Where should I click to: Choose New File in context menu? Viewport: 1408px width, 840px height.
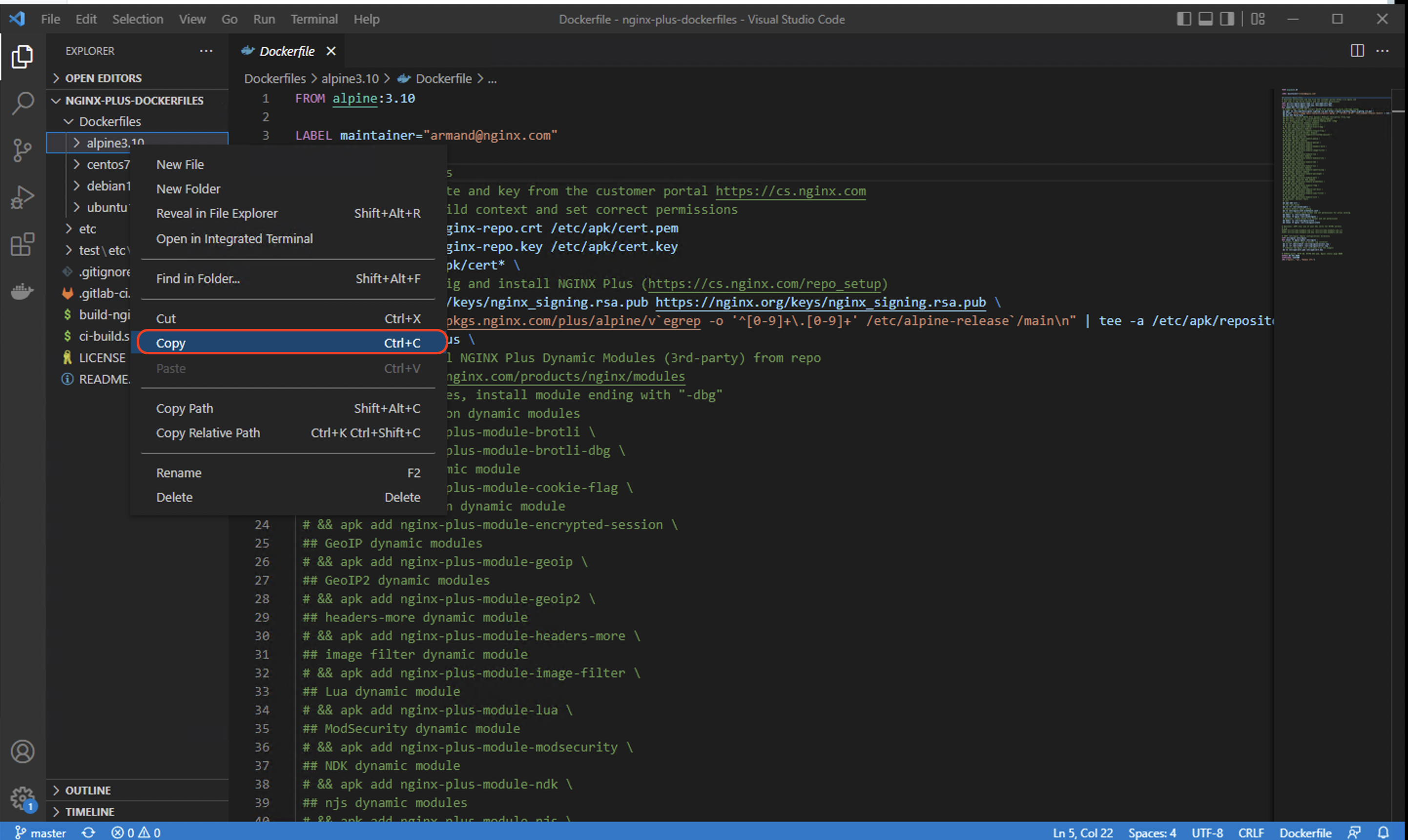pos(288,164)
